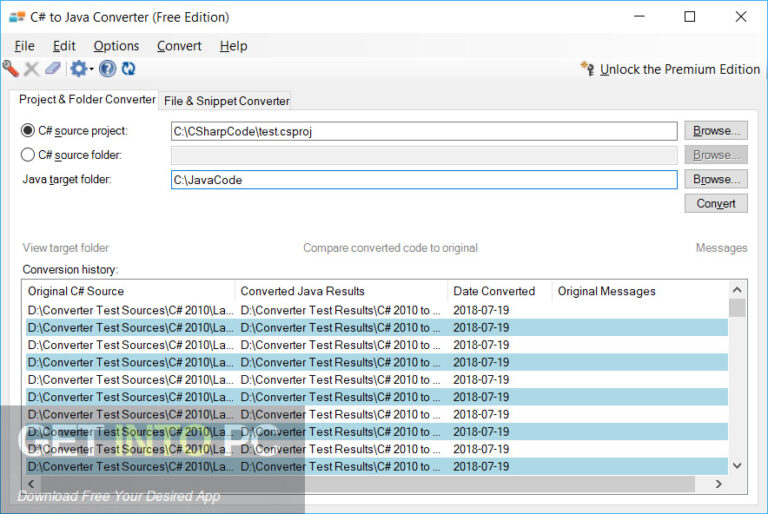
Task: Browse for the C# source project
Action: (716, 131)
